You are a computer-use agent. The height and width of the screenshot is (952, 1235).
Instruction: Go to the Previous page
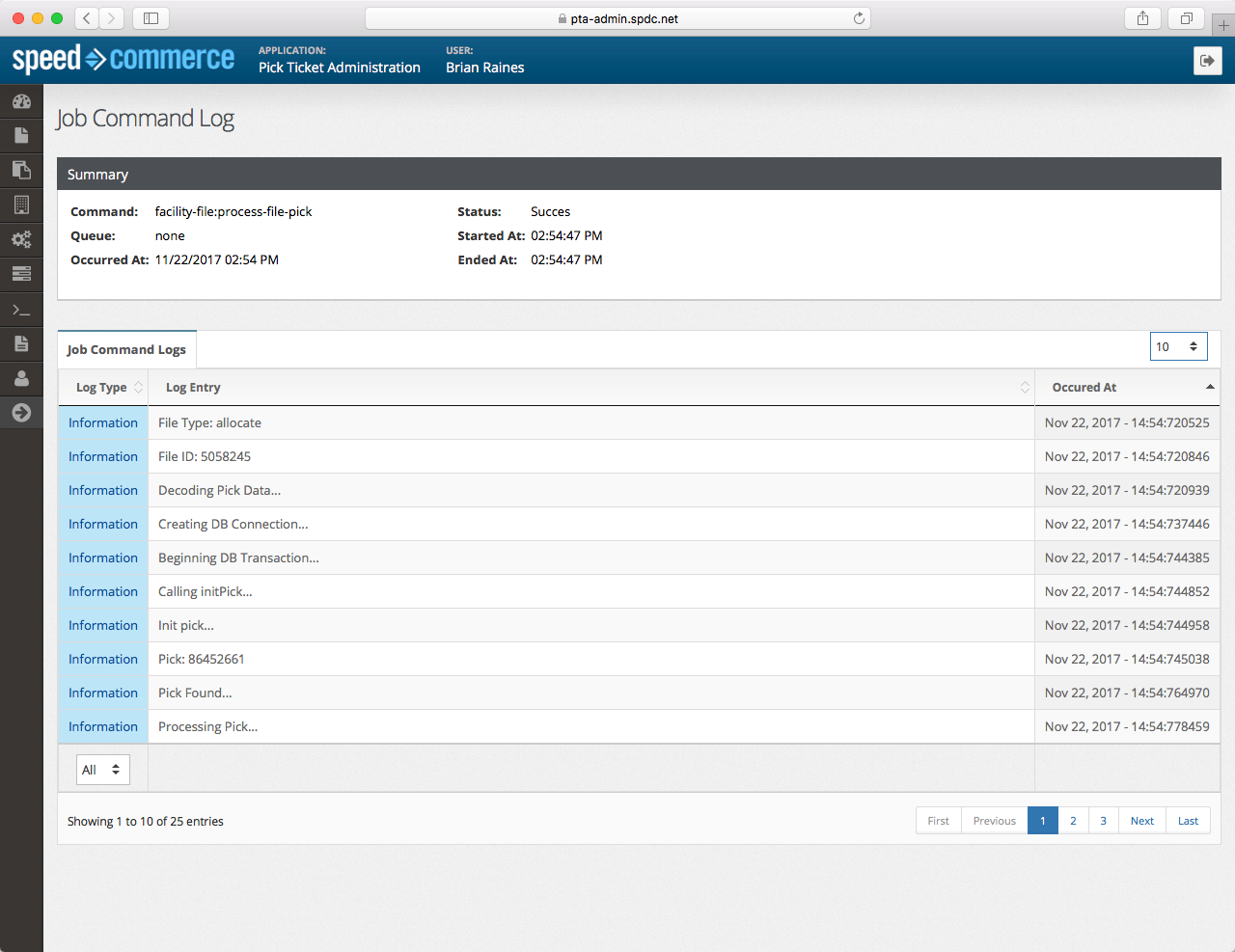(994, 821)
